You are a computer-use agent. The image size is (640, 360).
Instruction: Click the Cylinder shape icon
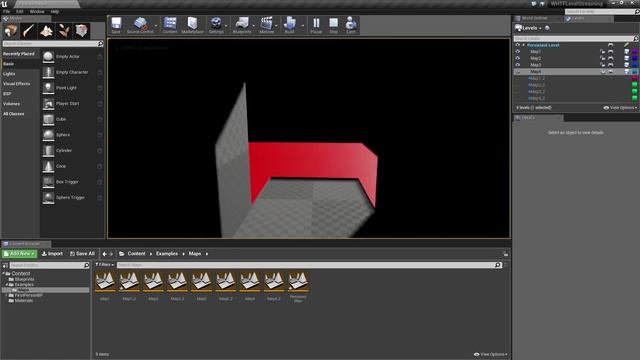point(48,151)
